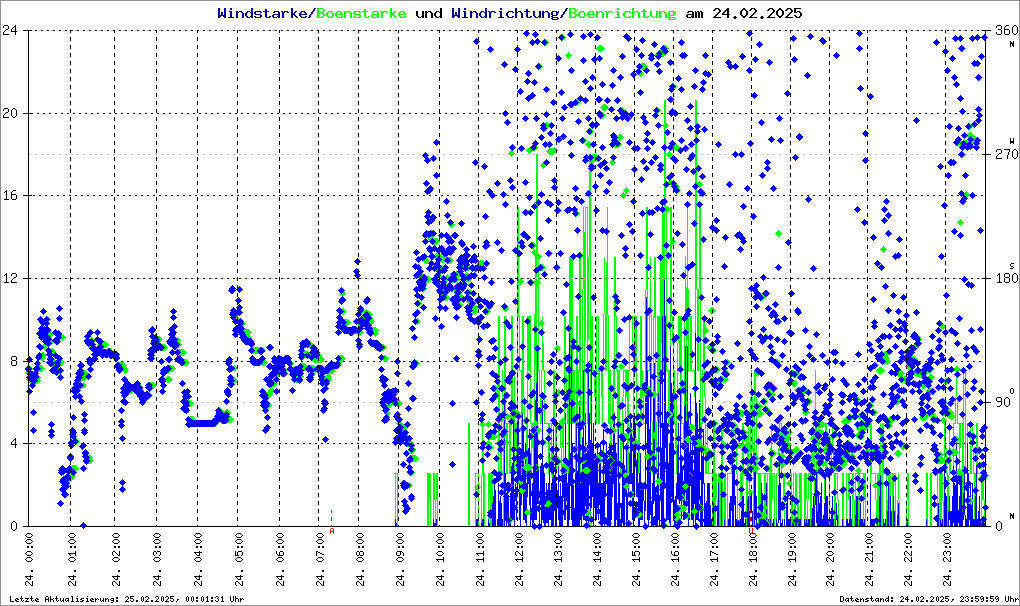Click left axis value 24
Viewport: 1020px width, 606px height.
pos(10,30)
